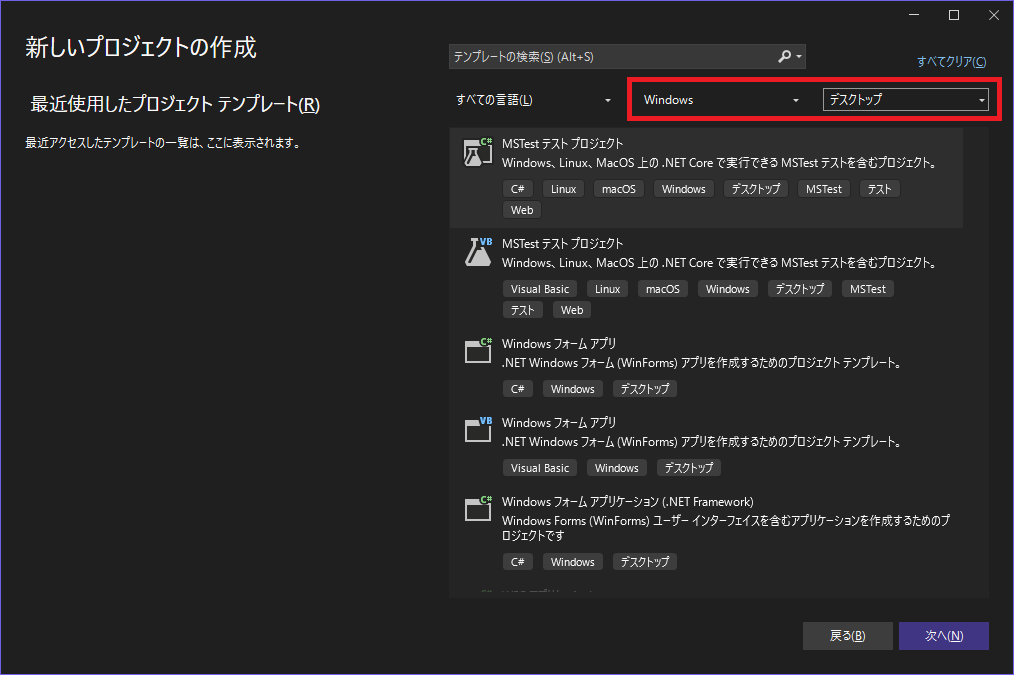
Task: Click the C# Windows Forms app icon
Action: click(x=478, y=351)
